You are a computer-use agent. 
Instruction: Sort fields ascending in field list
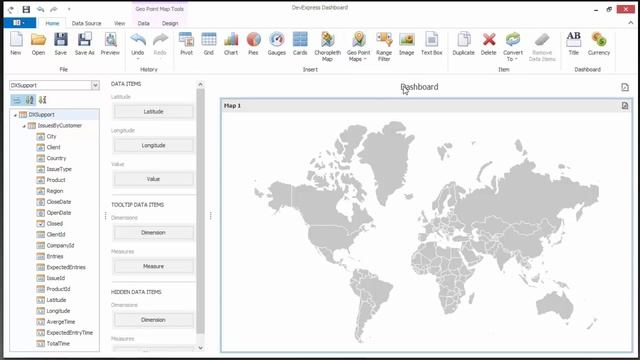[30, 100]
